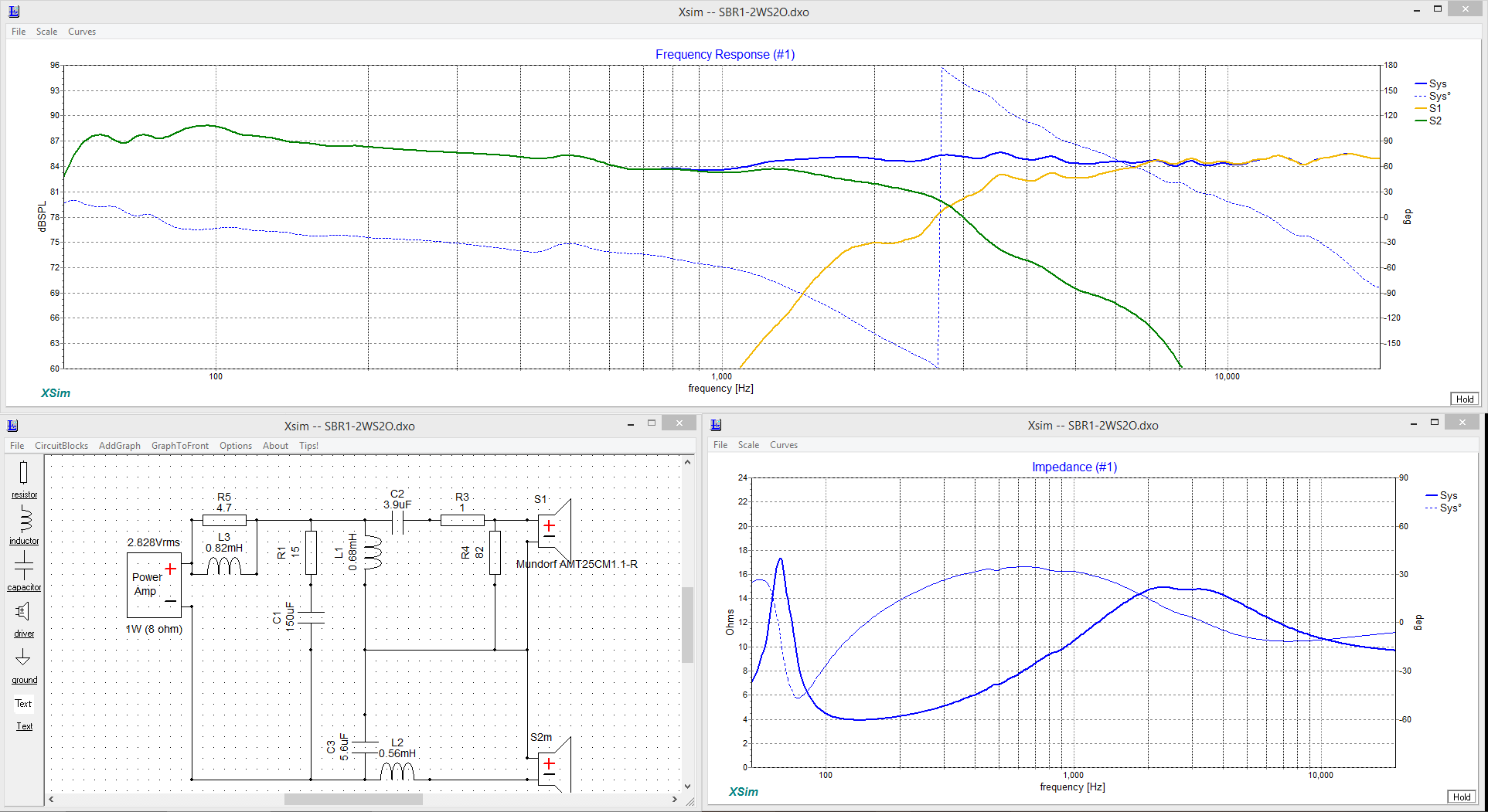The width and height of the screenshot is (1488, 812).
Task: Click Sys° legend entry in Impedance graph
Action: click(x=1444, y=508)
